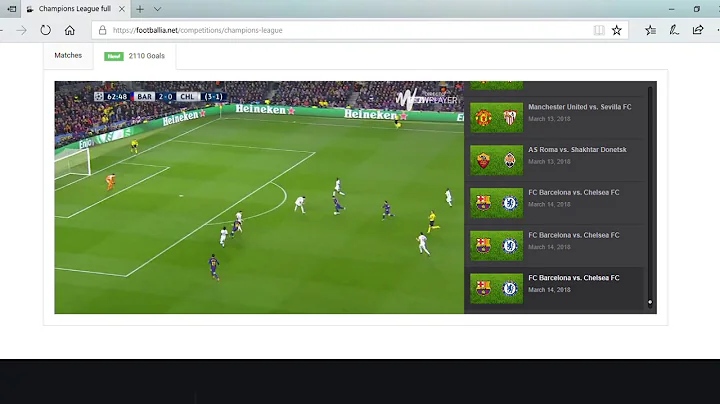Click the padlock site info icon

(x=102, y=30)
